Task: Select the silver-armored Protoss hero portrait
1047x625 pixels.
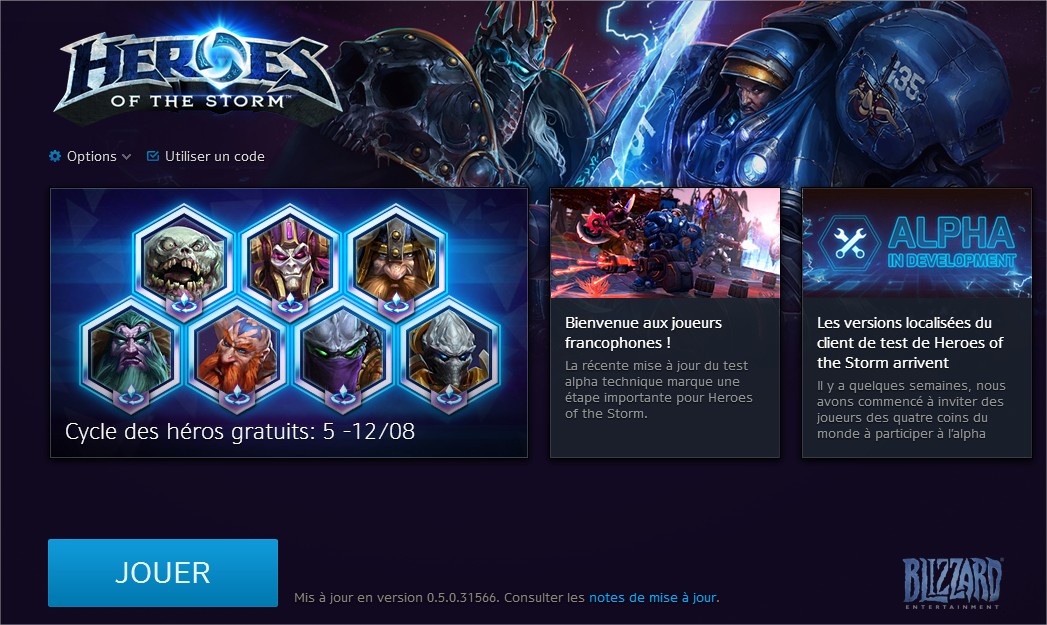Action: 449,352
